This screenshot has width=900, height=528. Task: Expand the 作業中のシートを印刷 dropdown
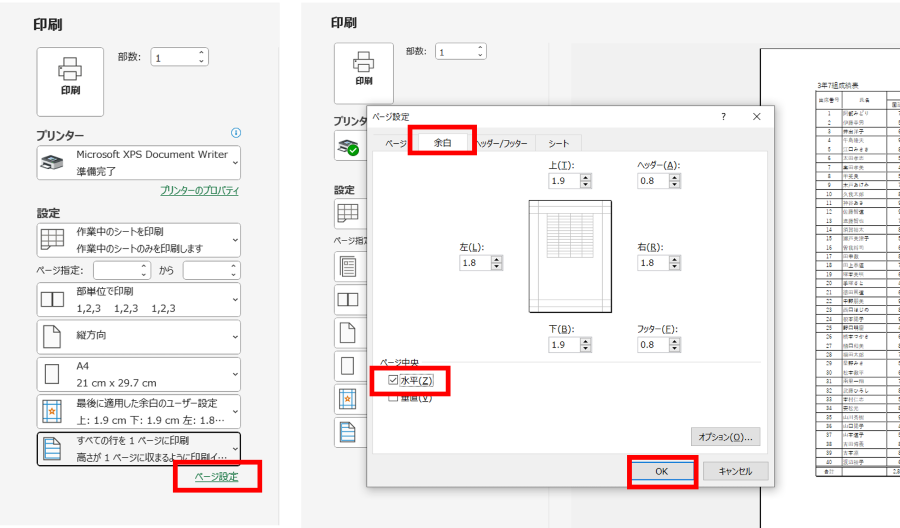click(x=138, y=240)
